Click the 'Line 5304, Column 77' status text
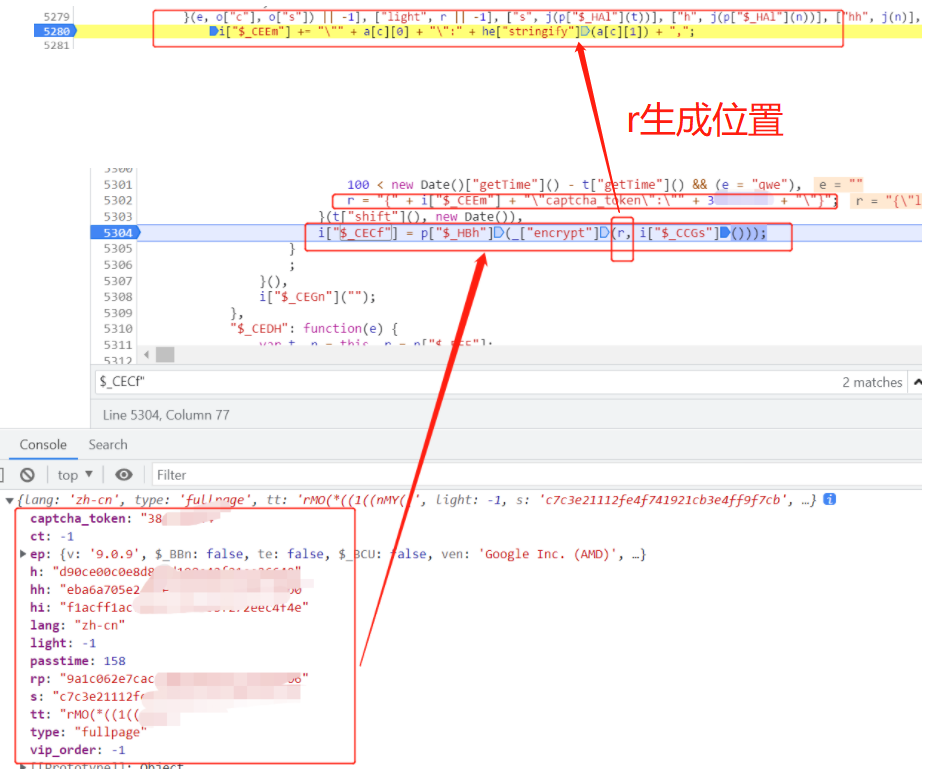Viewport: 932px width, 778px height. point(166,415)
